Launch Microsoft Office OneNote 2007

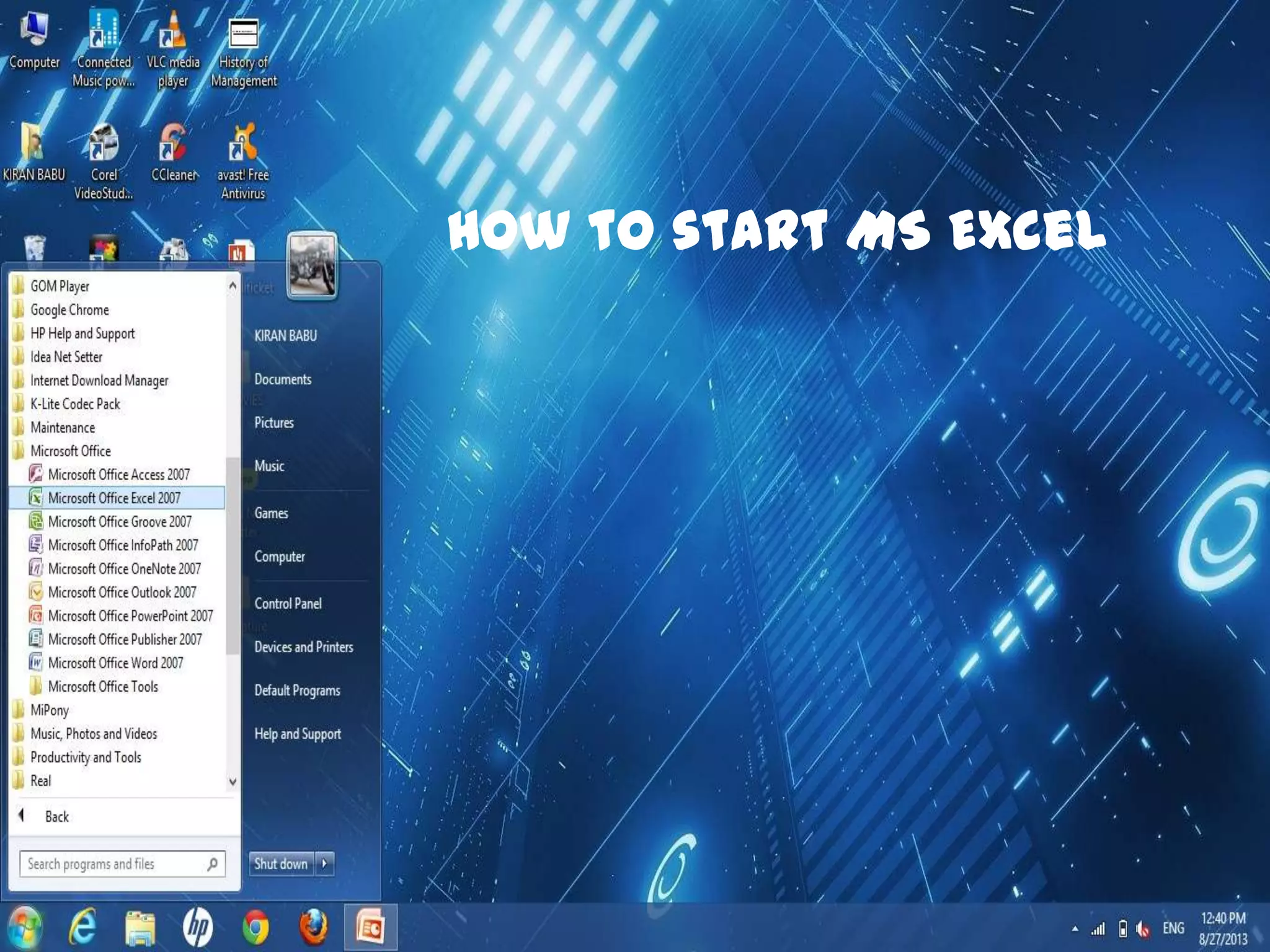pyautogui.click(x=118, y=568)
